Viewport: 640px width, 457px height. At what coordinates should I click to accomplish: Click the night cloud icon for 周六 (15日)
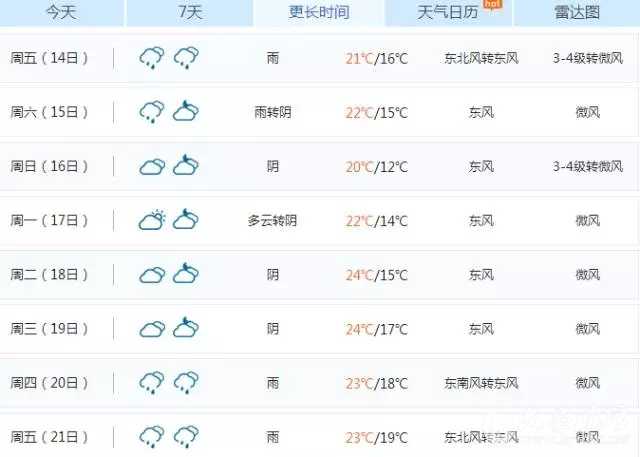pyautogui.click(x=185, y=111)
